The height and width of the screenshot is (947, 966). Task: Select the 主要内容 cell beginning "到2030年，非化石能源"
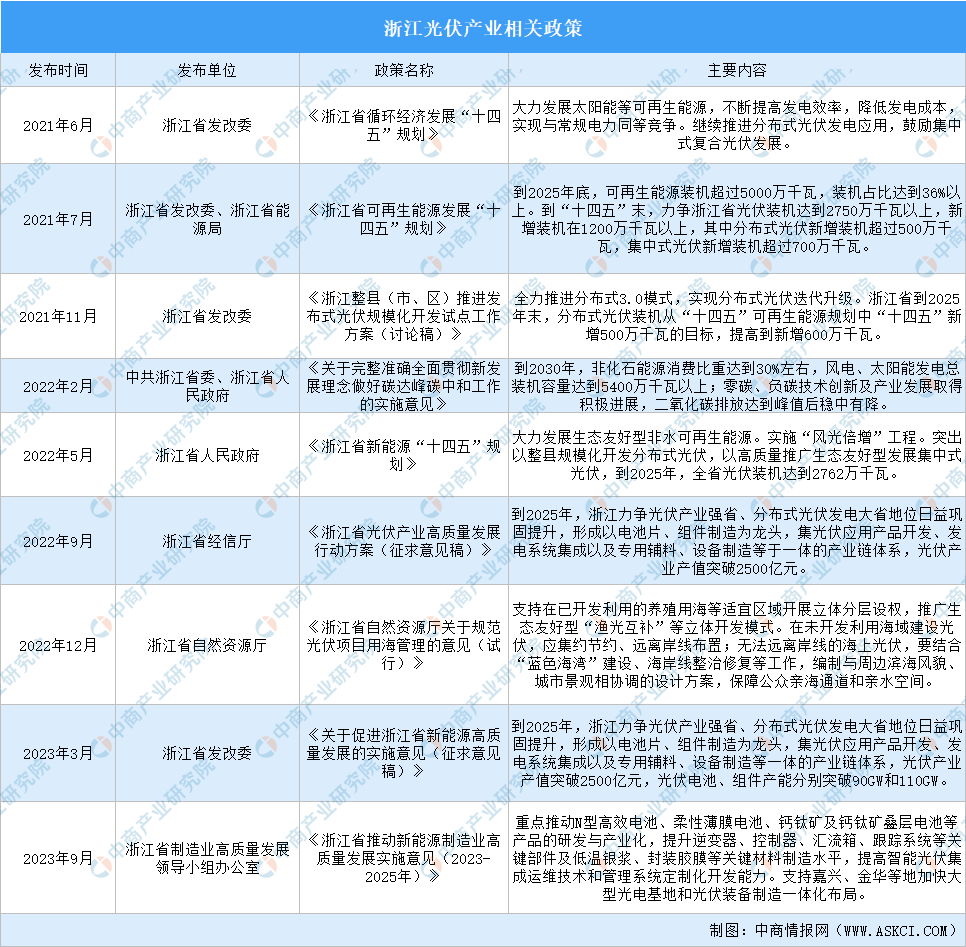point(737,386)
